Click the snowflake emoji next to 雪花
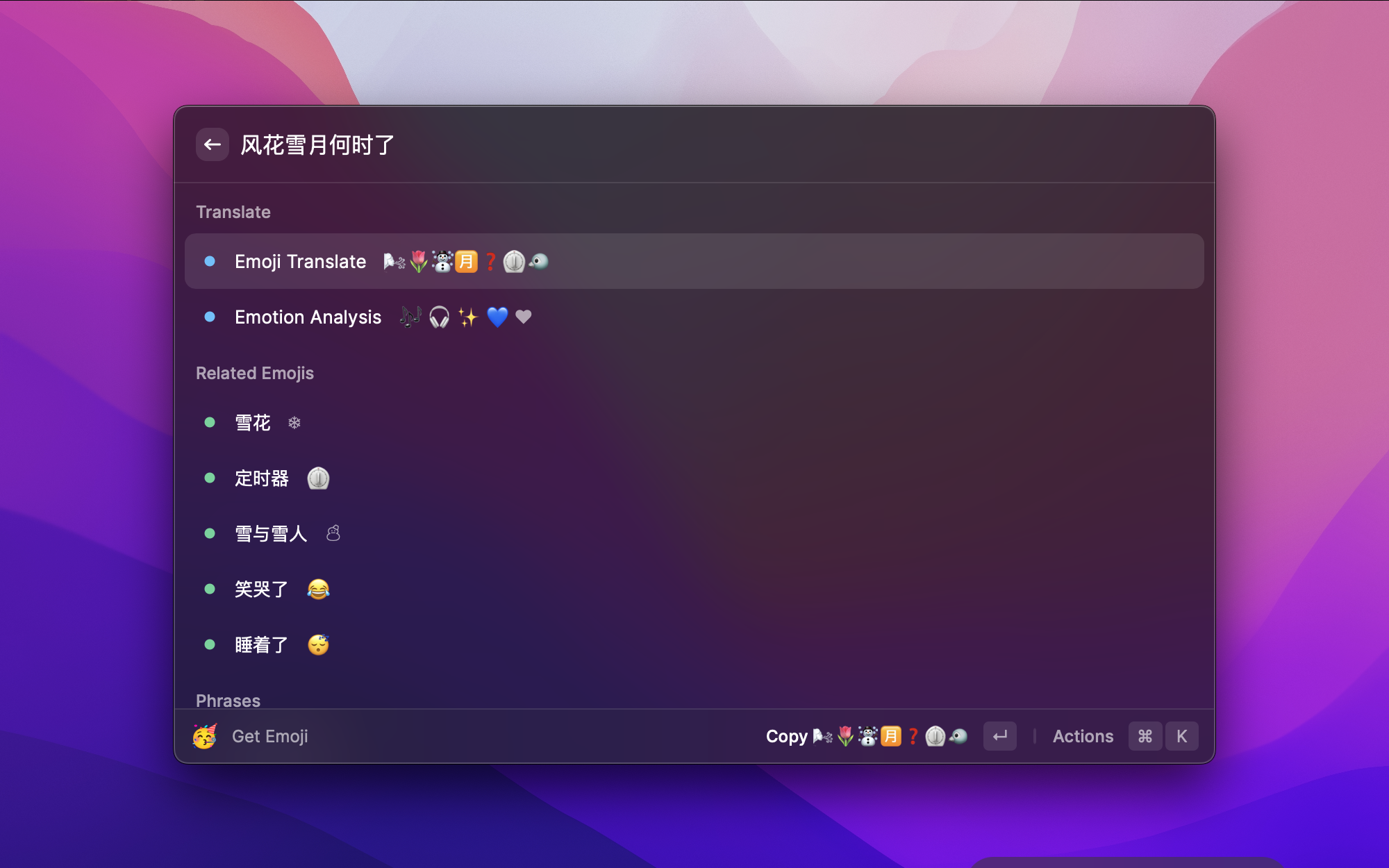Image resolution: width=1389 pixels, height=868 pixels. 294,422
